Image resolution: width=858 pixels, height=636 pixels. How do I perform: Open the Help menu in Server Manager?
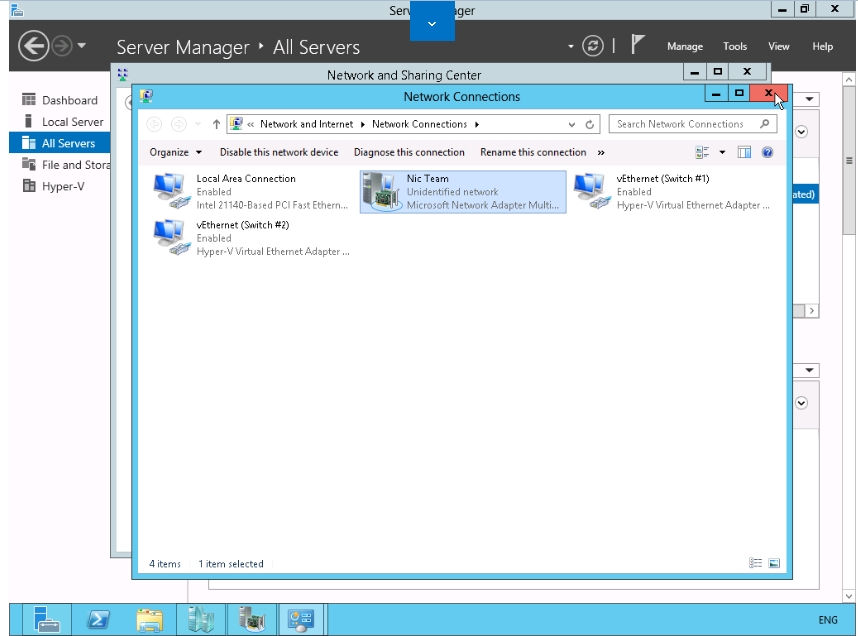tap(822, 47)
